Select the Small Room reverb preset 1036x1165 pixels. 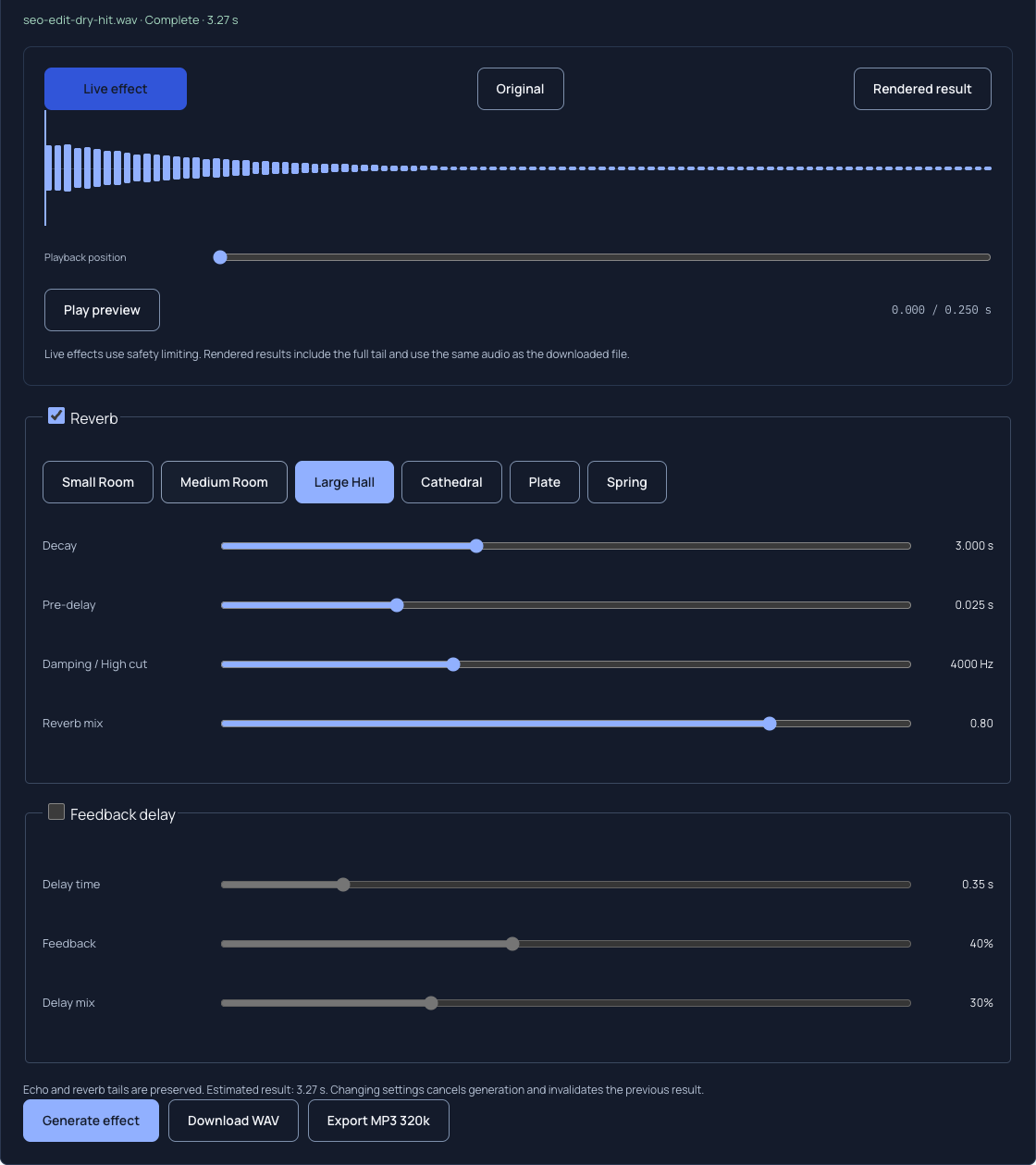pos(98,482)
